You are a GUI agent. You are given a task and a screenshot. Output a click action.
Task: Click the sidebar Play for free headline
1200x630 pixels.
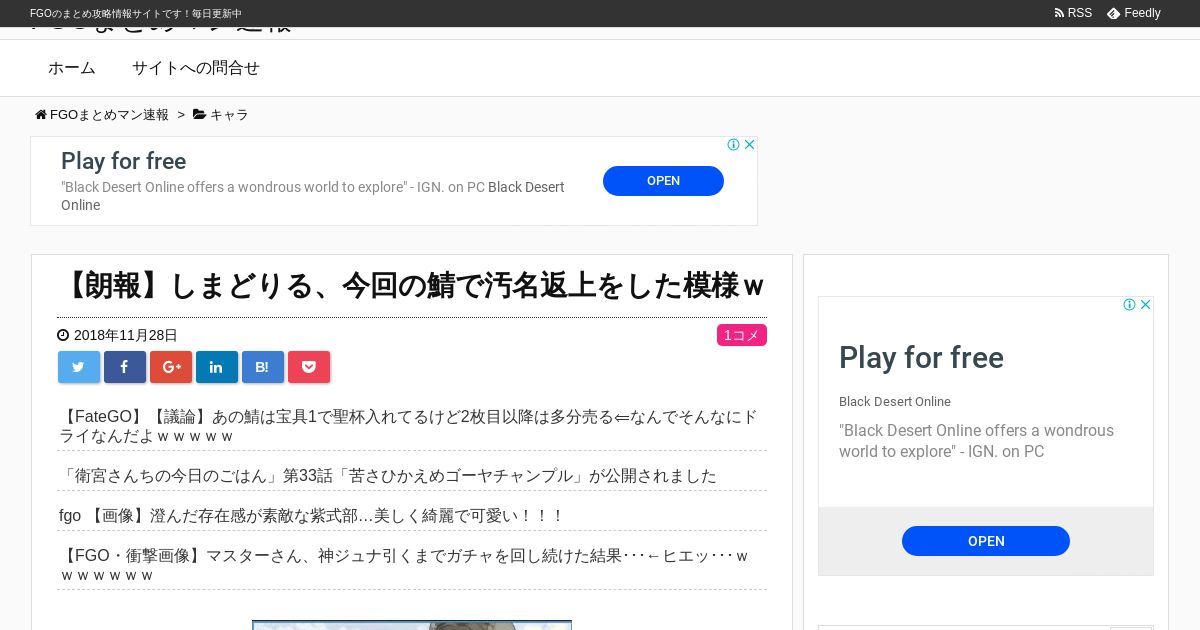tap(921, 358)
